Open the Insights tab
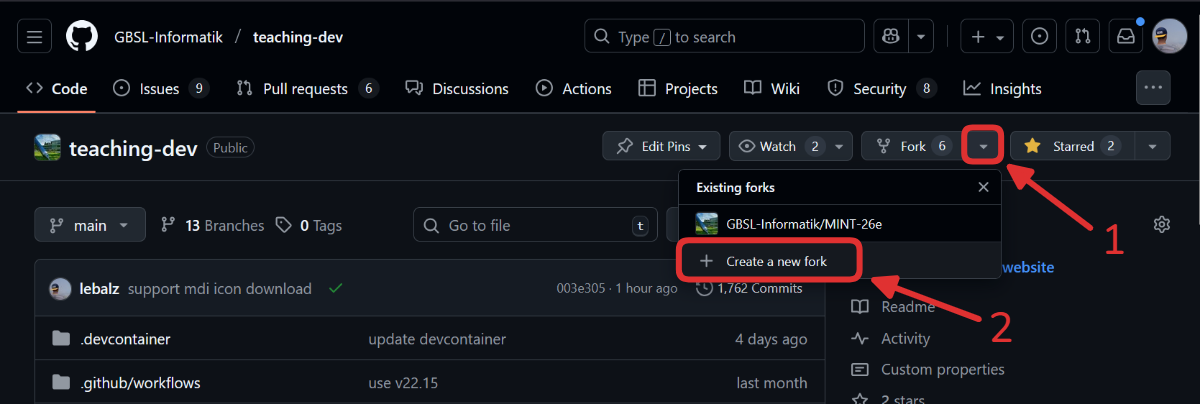 click(1002, 89)
